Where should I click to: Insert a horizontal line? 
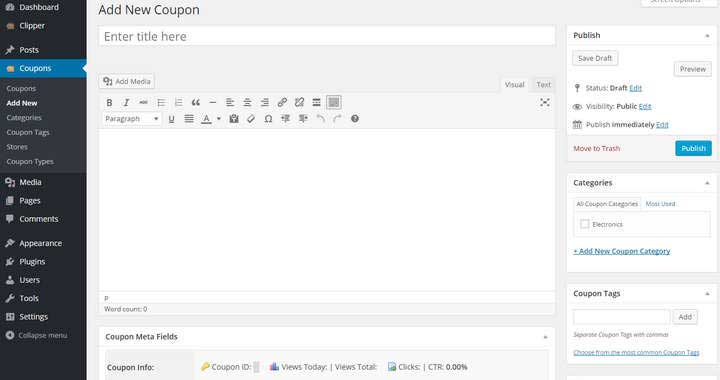[213, 102]
